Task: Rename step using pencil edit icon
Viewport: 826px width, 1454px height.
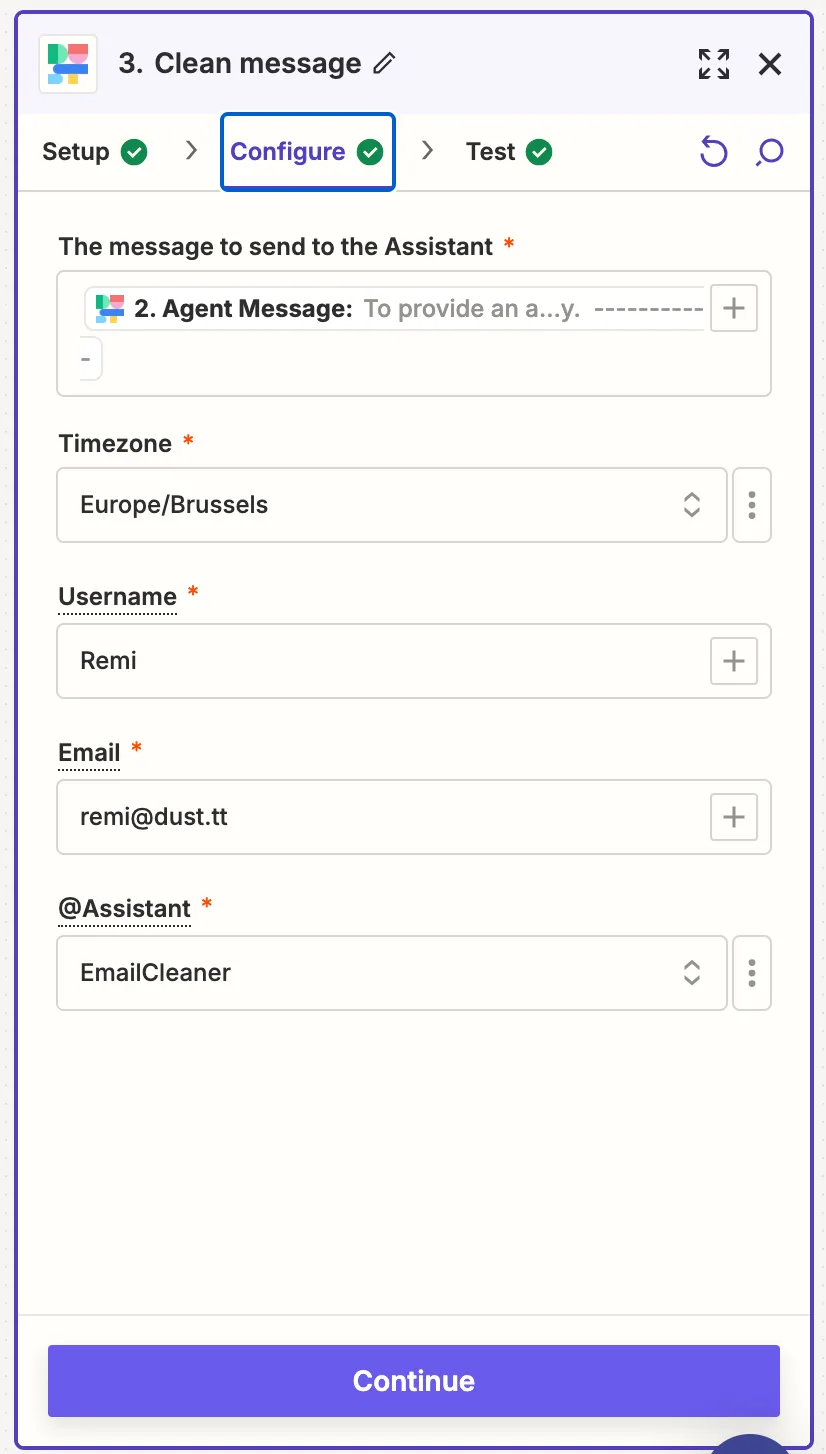Action: 384,64
